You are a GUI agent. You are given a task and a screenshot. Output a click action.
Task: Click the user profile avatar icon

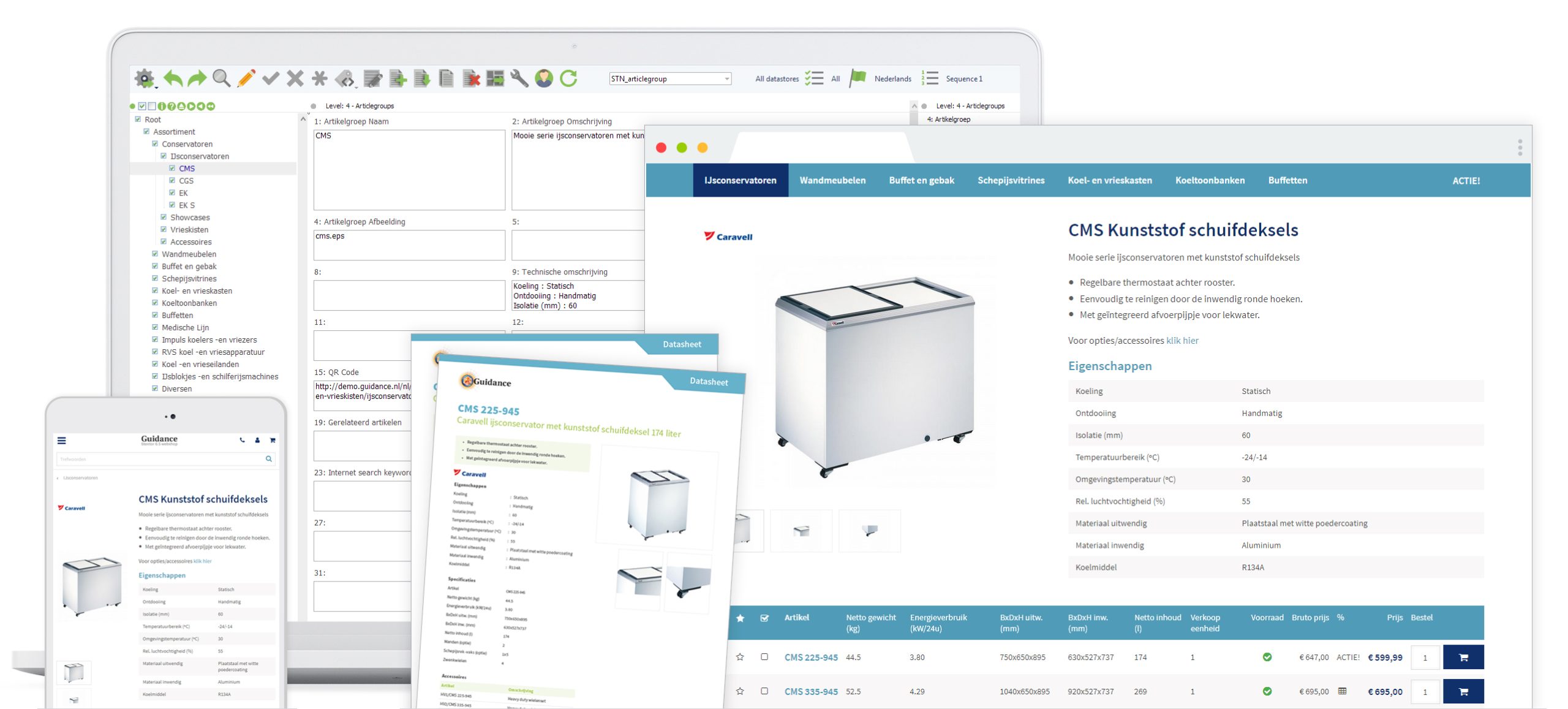[544, 78]
